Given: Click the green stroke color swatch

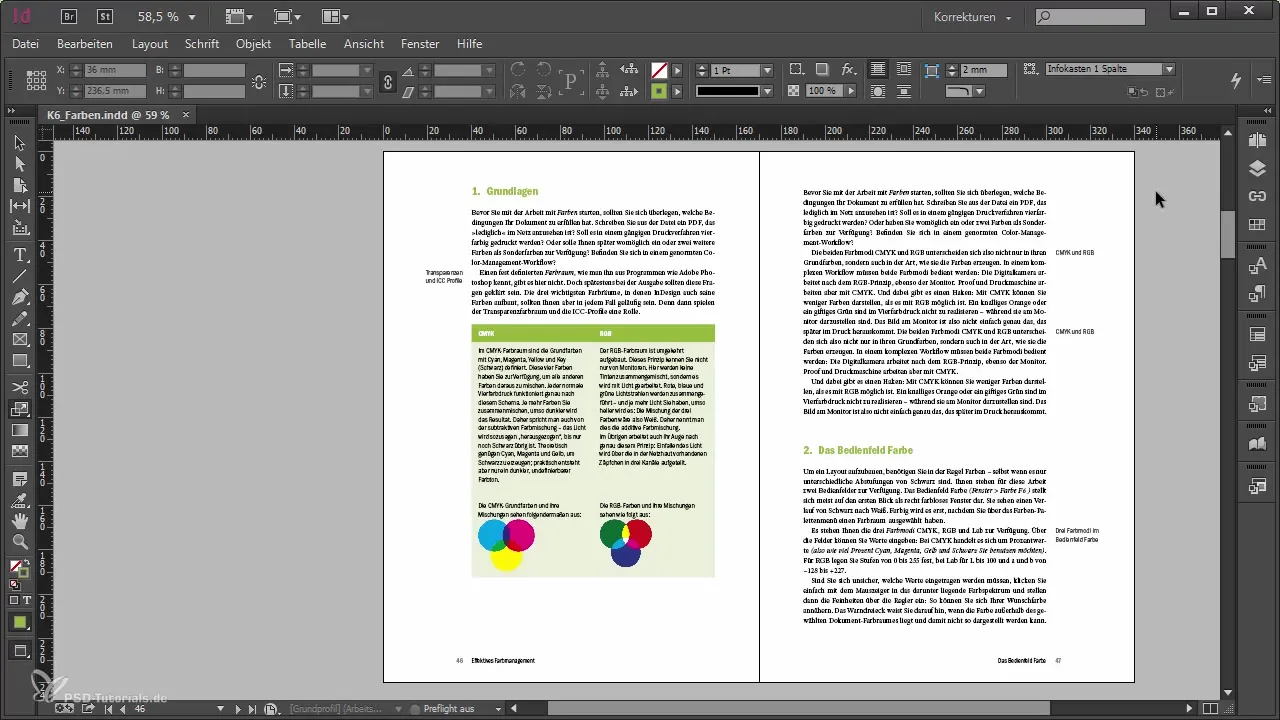Looking at the screenshot, I should click(659, 90).
